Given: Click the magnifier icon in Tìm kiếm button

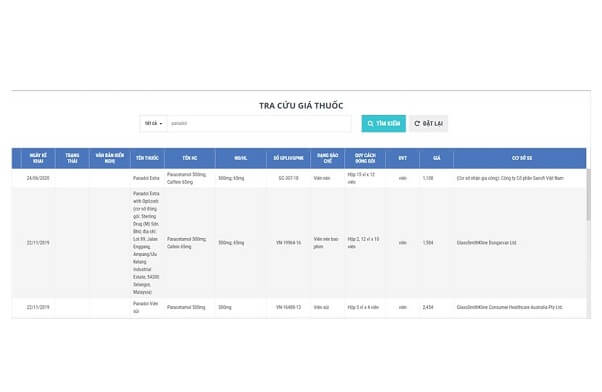Looking at the screenshot, I should point(370,124).
